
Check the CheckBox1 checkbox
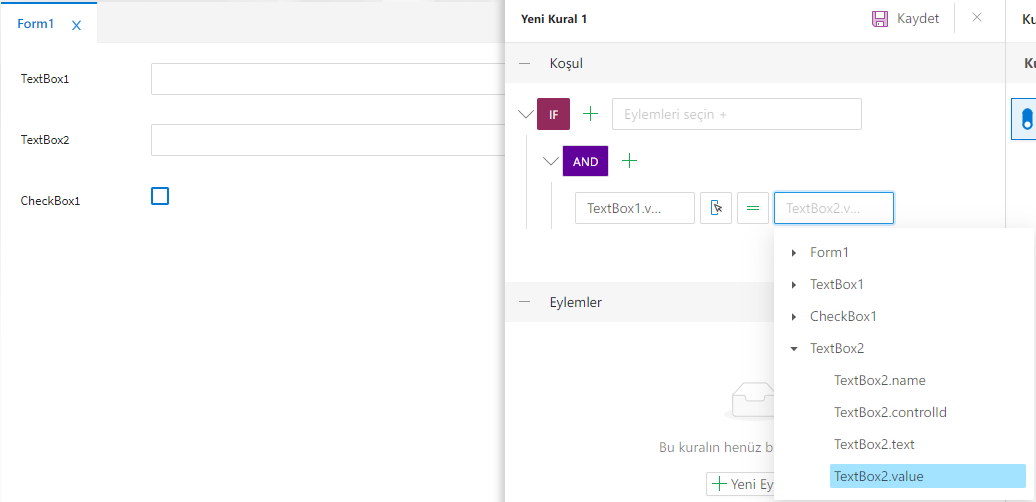point(160,196)
